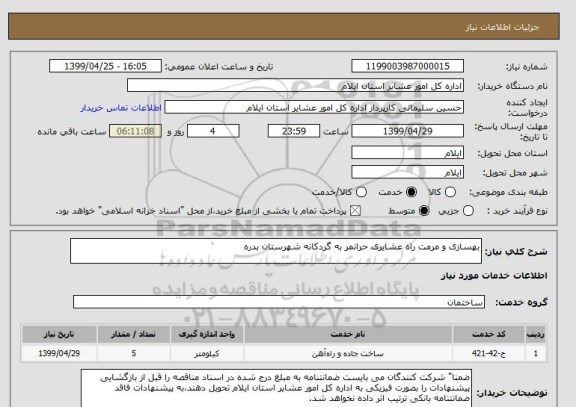
Task: Click the unit cell کیلومتر
Action: tap(207, 353)
